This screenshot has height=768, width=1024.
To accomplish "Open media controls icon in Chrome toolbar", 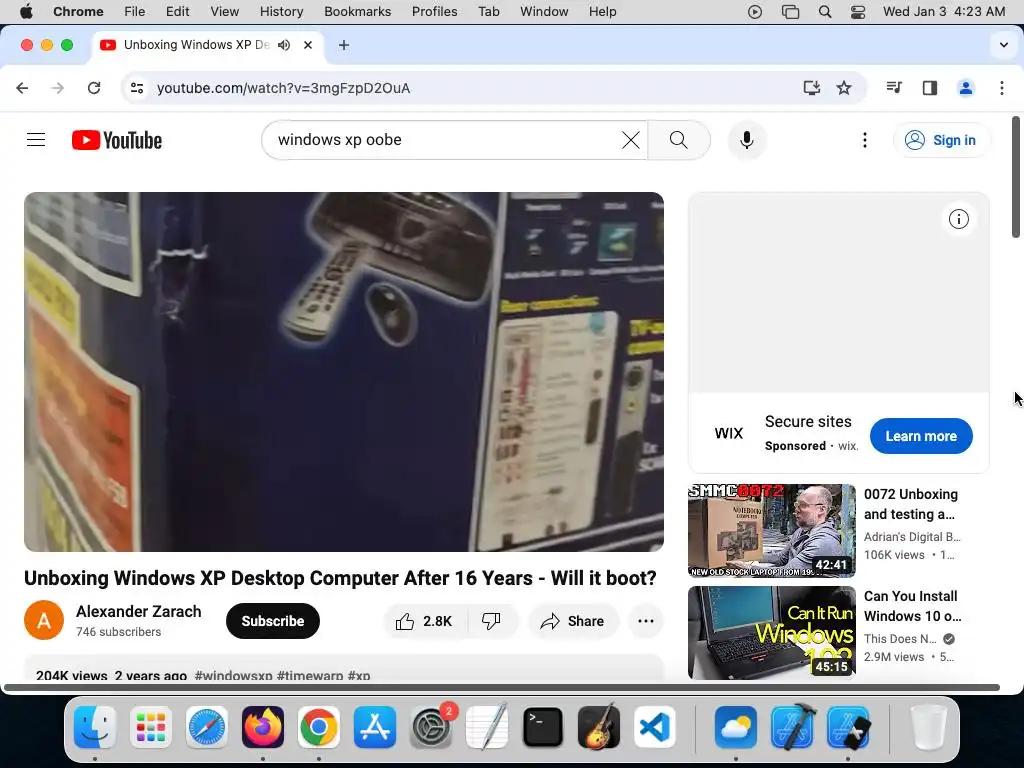I will (893, 88).
